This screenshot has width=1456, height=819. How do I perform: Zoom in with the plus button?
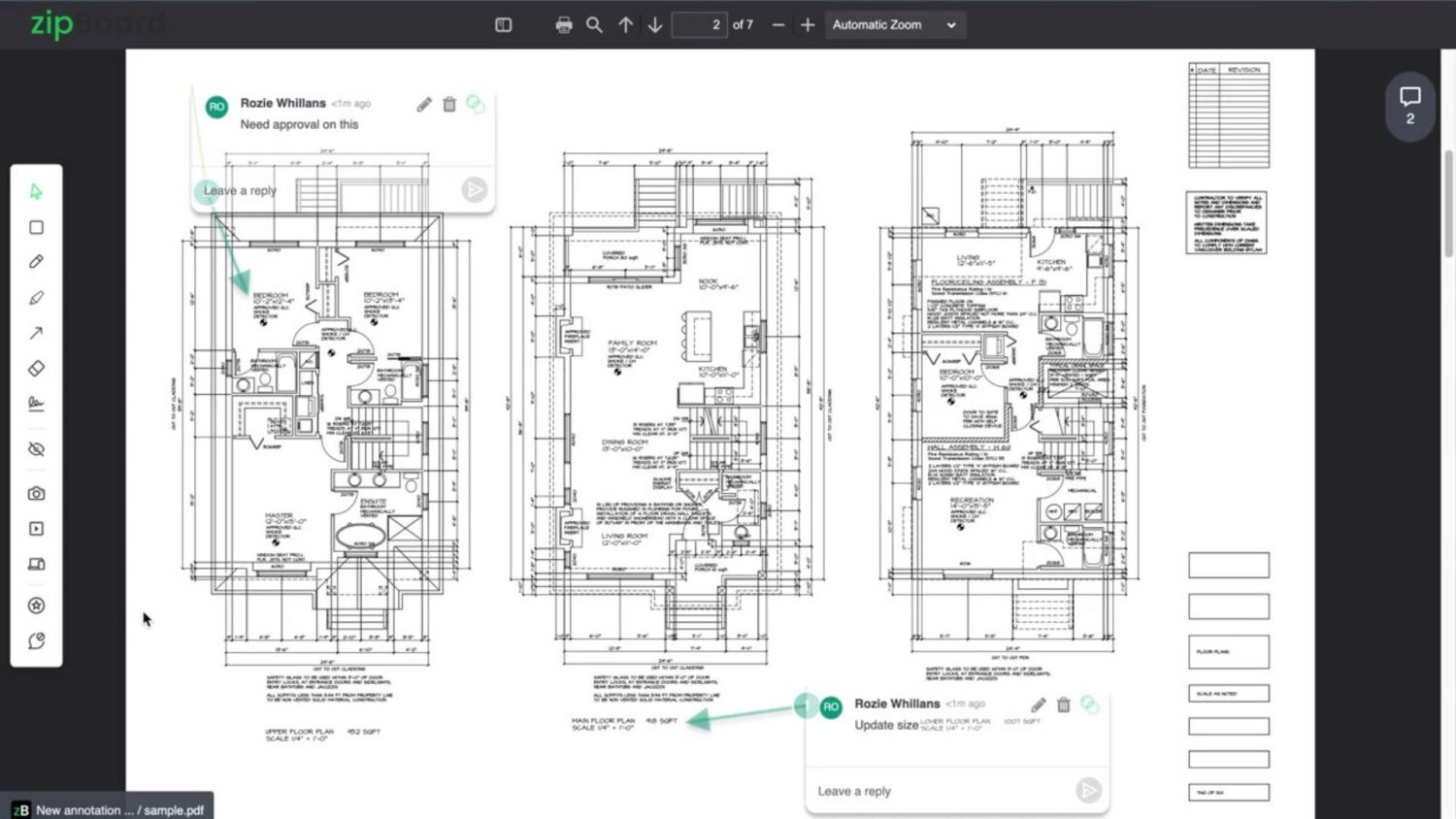click(808, 25)
